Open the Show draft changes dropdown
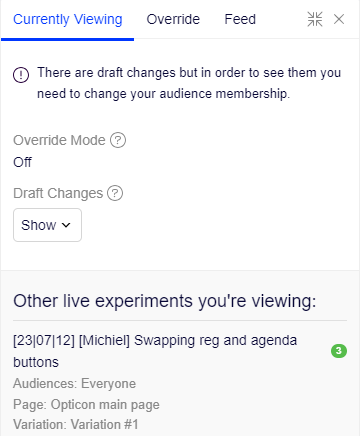Screen dimensions: 360x436 coord(47,225)
